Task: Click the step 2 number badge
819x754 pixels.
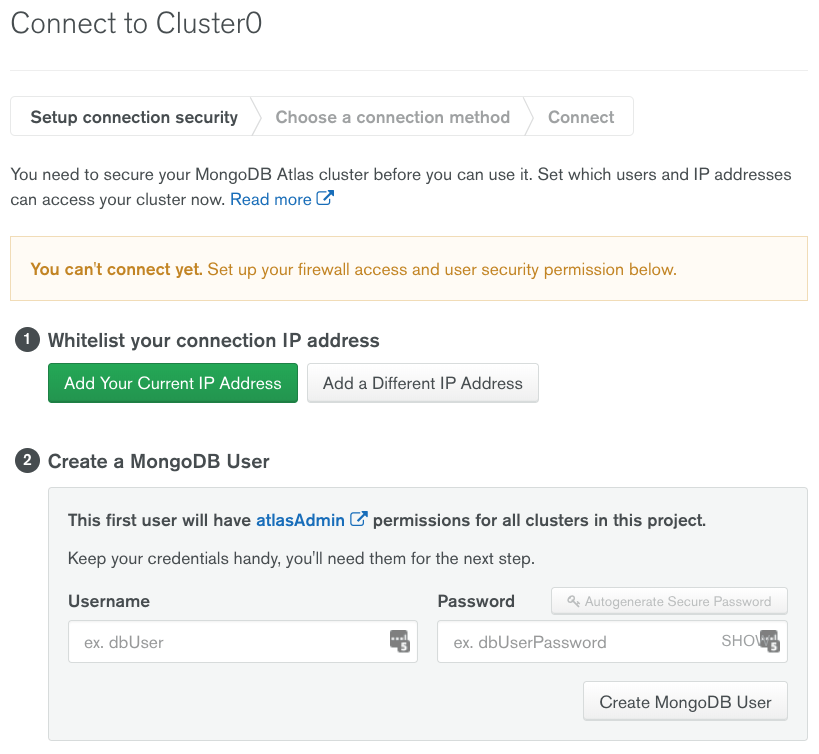Action: click(x=26, y=461)
